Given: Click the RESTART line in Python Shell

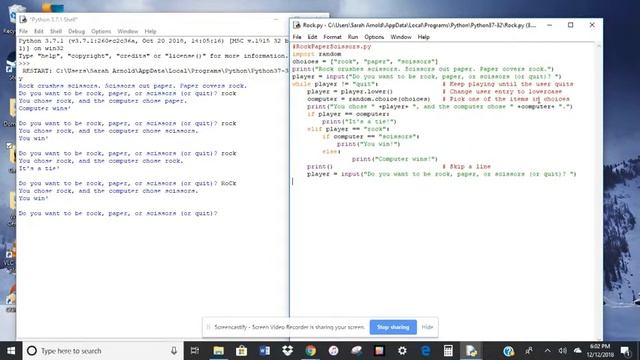Looking at the screenshot, I should pos(155,71).
